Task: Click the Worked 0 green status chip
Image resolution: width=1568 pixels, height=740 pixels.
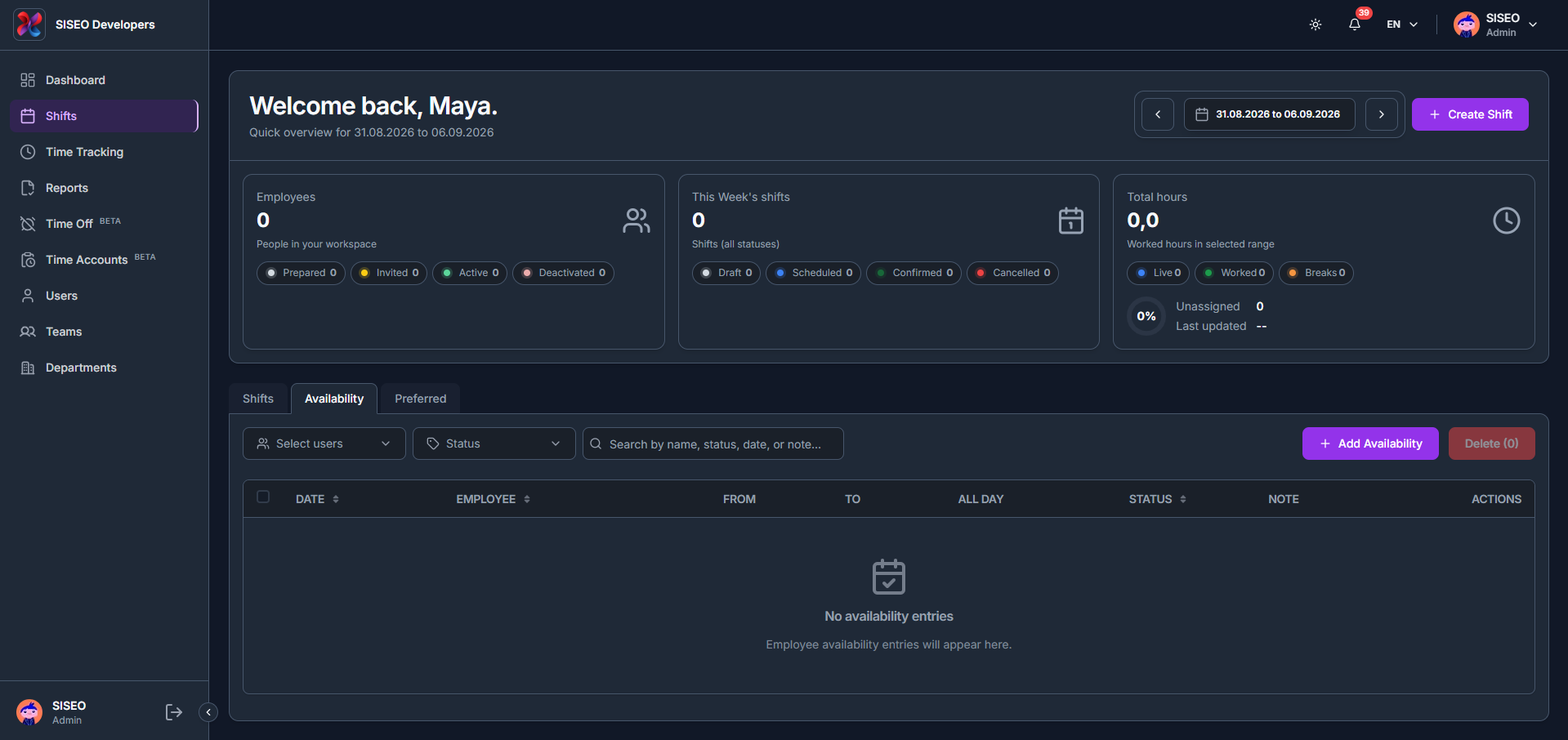Action: pyautogui.click(x=1235, y=273)
